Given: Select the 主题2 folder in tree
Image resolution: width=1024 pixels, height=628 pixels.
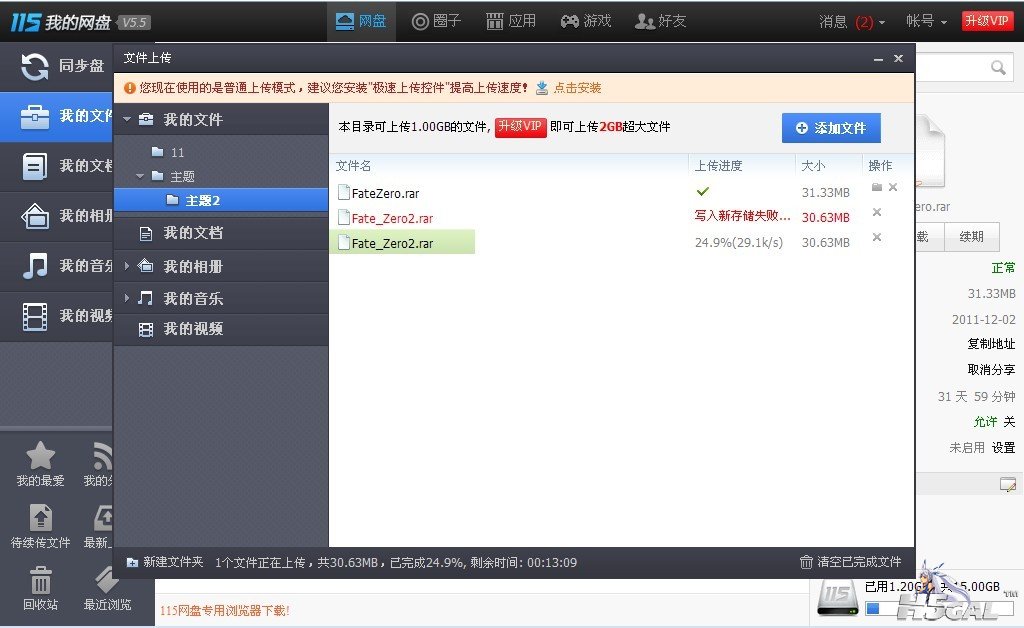Looking at the screenshot, I should [x=221, y=200].
